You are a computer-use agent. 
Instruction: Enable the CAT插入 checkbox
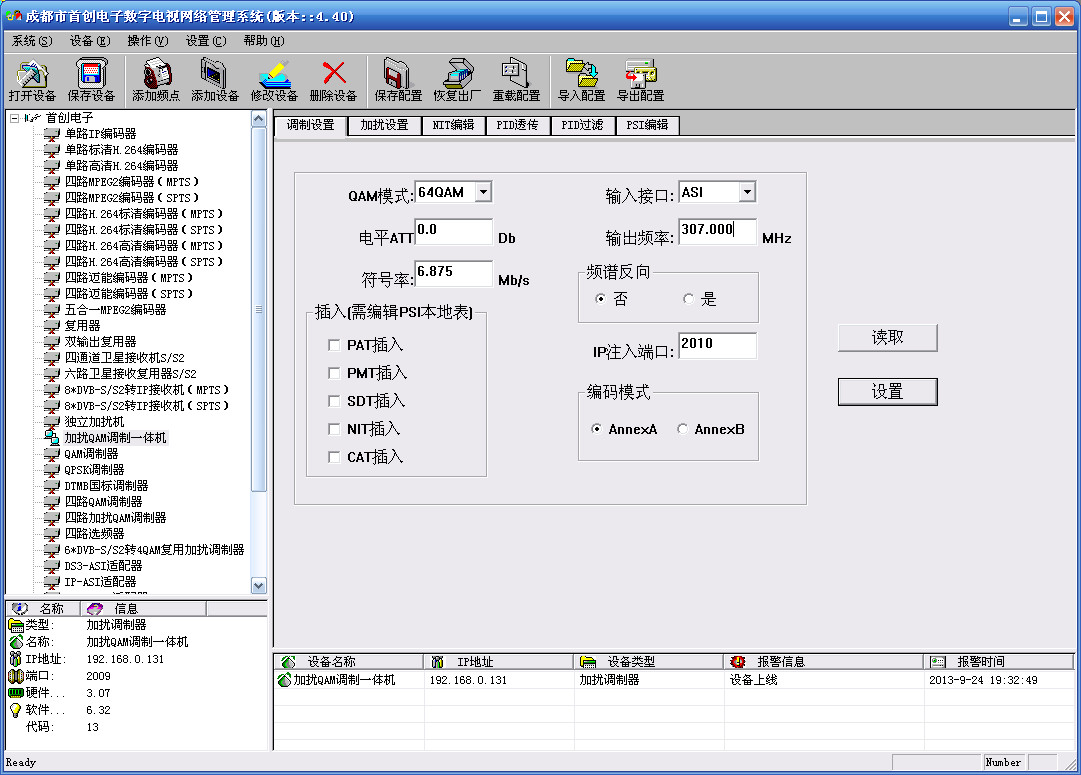334,457
